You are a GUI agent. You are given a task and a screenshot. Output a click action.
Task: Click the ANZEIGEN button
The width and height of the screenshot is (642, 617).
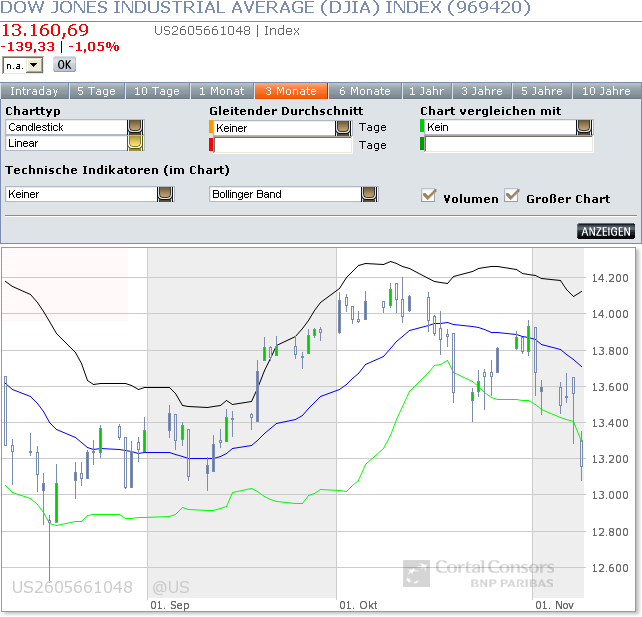click(x=606, y=231)
